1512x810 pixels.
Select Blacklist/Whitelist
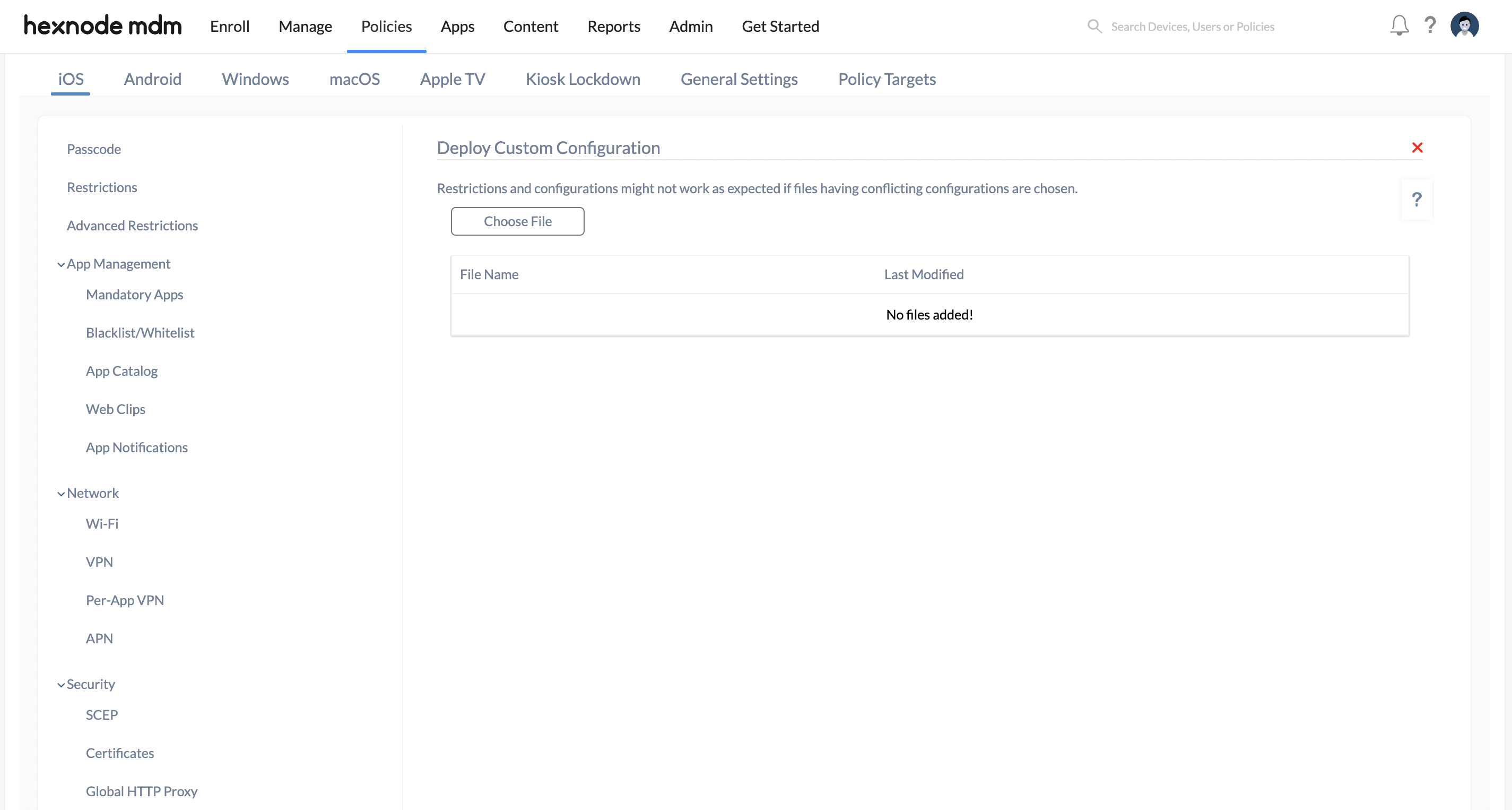pyautogui.click(x=140, y=332)
